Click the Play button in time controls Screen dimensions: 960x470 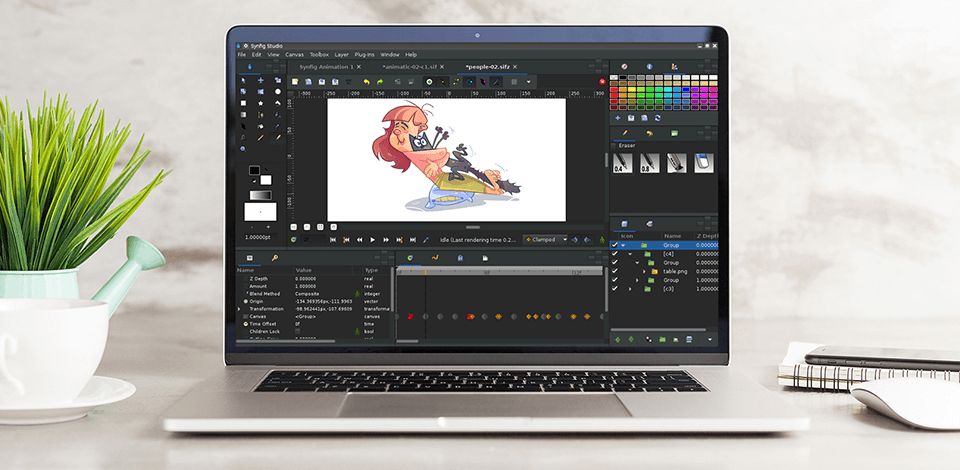pyautogui.click(x=372, y=240)
